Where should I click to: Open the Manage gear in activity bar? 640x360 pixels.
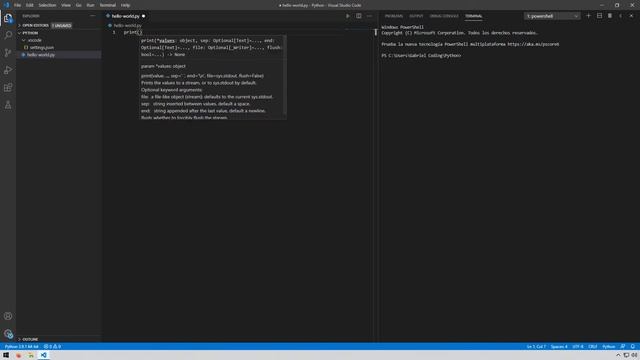click(x=8, y=333)
